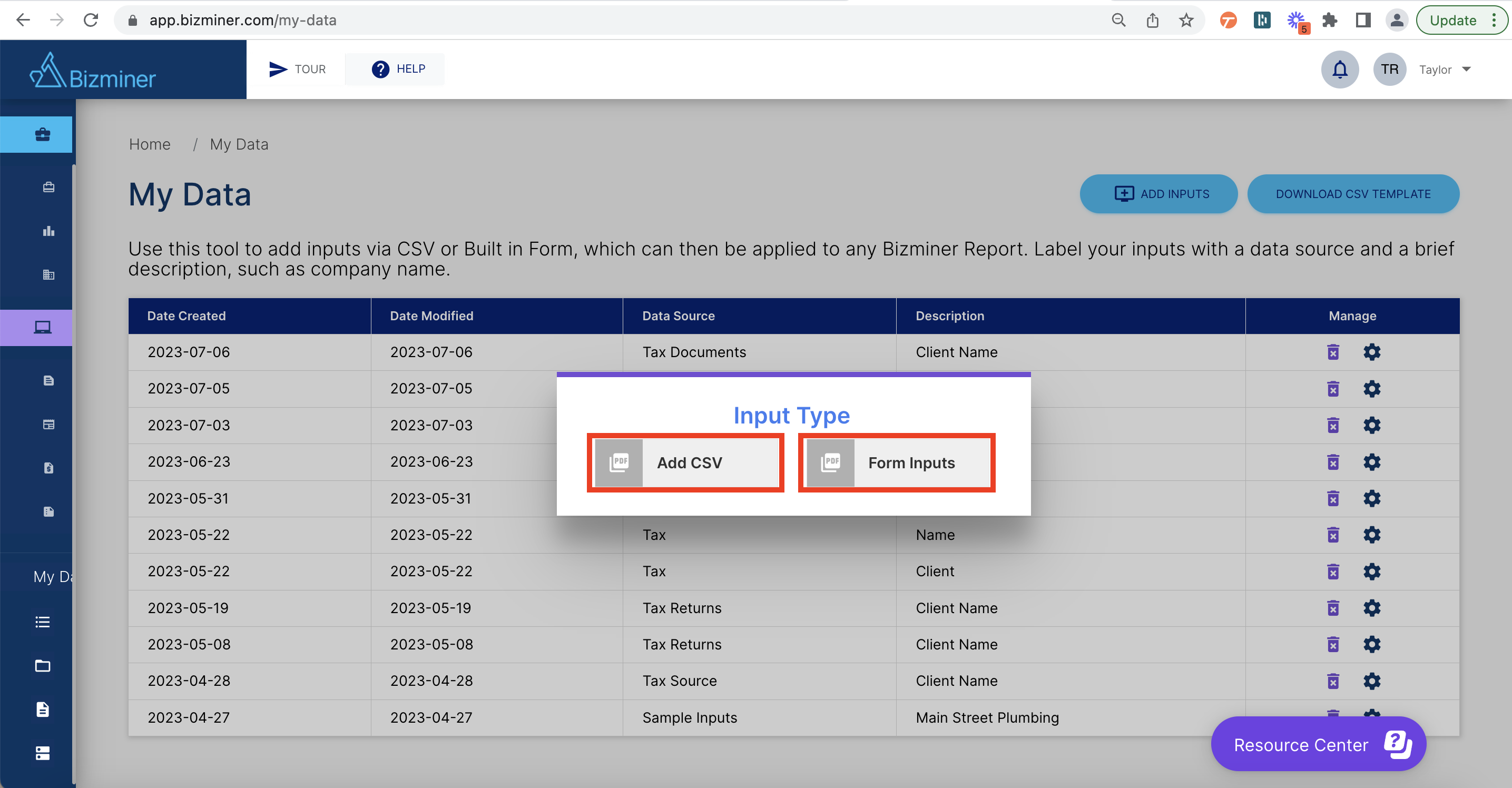Open the list icon in sidebar
This screenshot has width=1512, height=788.
(x=42, y=622)
